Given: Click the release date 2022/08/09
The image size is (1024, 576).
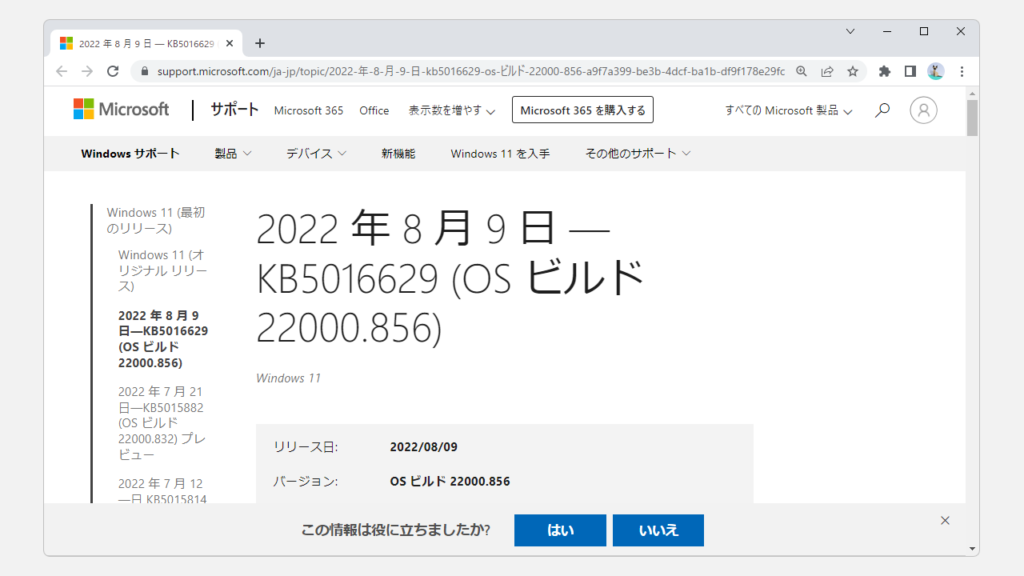Looking at the screenshot, I should point(423,447).
